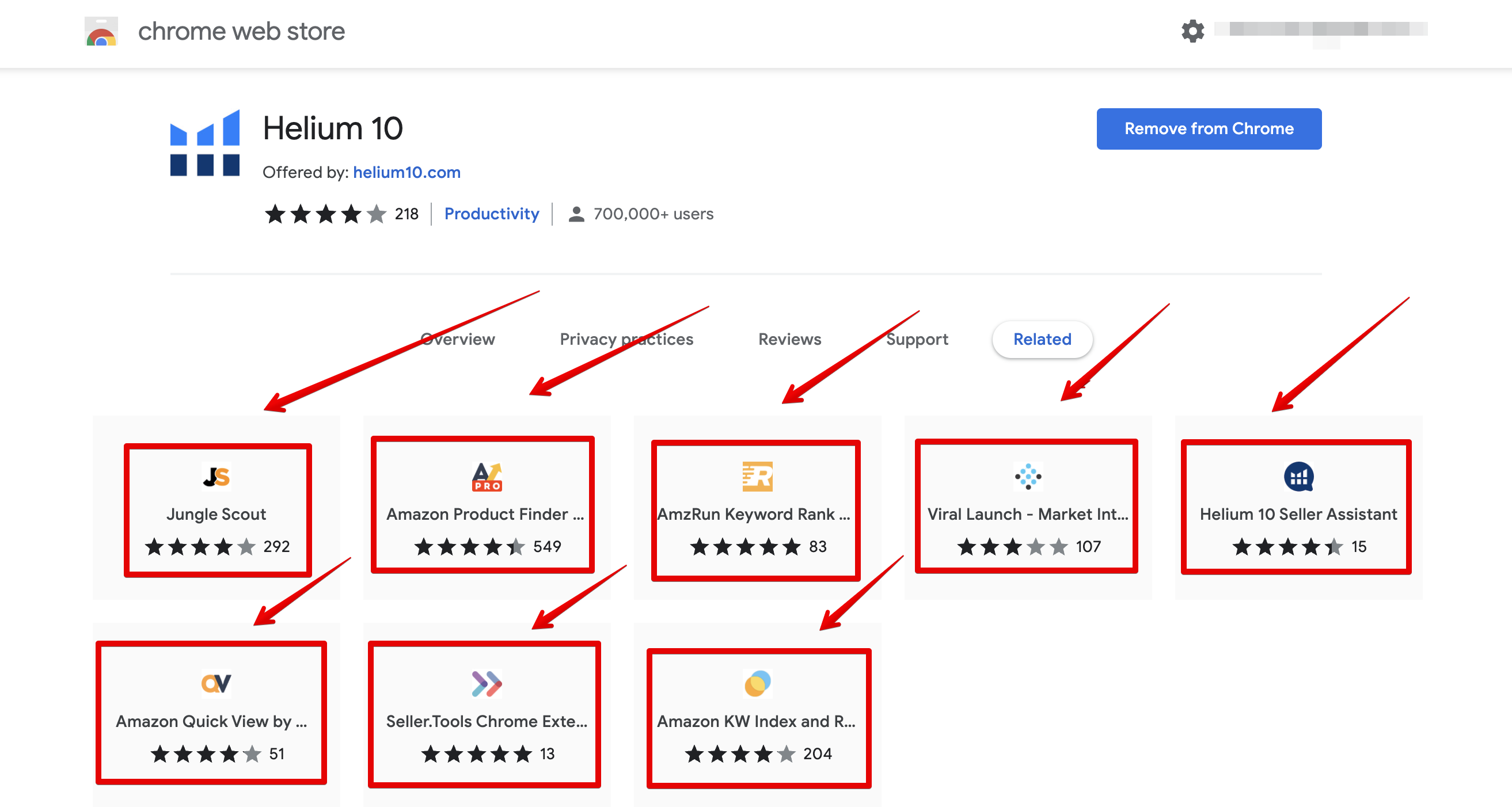The width and height of the screenshot is (1512, 807).
Task: Open the Amazon Product Finder PRO icon
Action: pyautogui.click(x=487, y=477)
